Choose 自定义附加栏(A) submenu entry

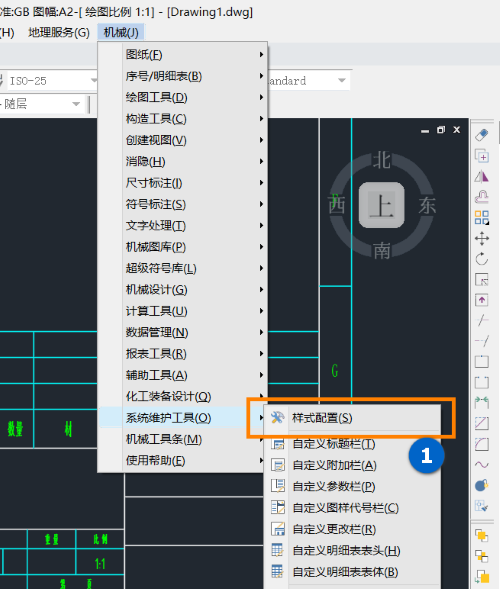tap(352, 465)
